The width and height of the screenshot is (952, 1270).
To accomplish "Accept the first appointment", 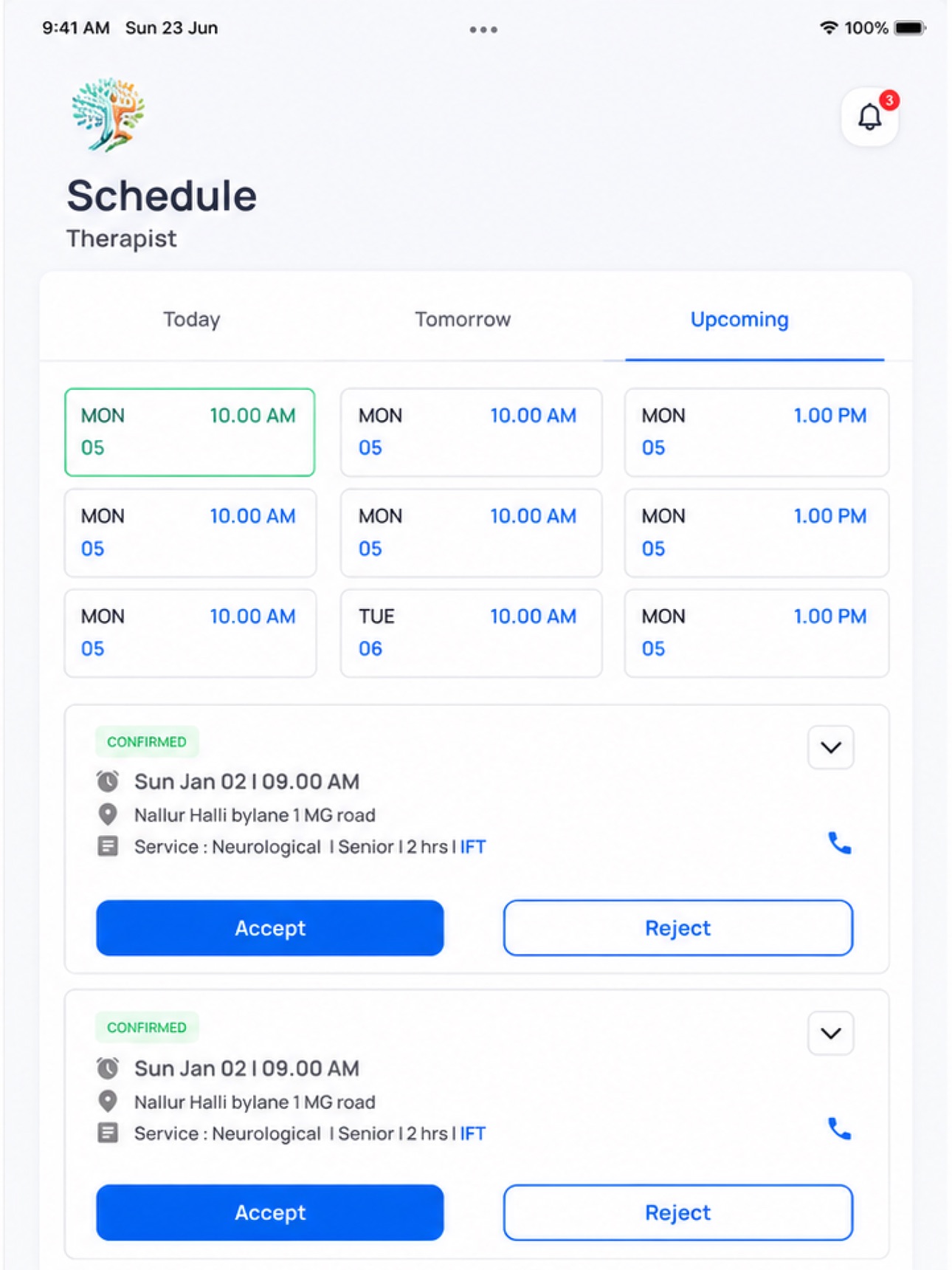I will pyautogui.click(x=270, y=927).
